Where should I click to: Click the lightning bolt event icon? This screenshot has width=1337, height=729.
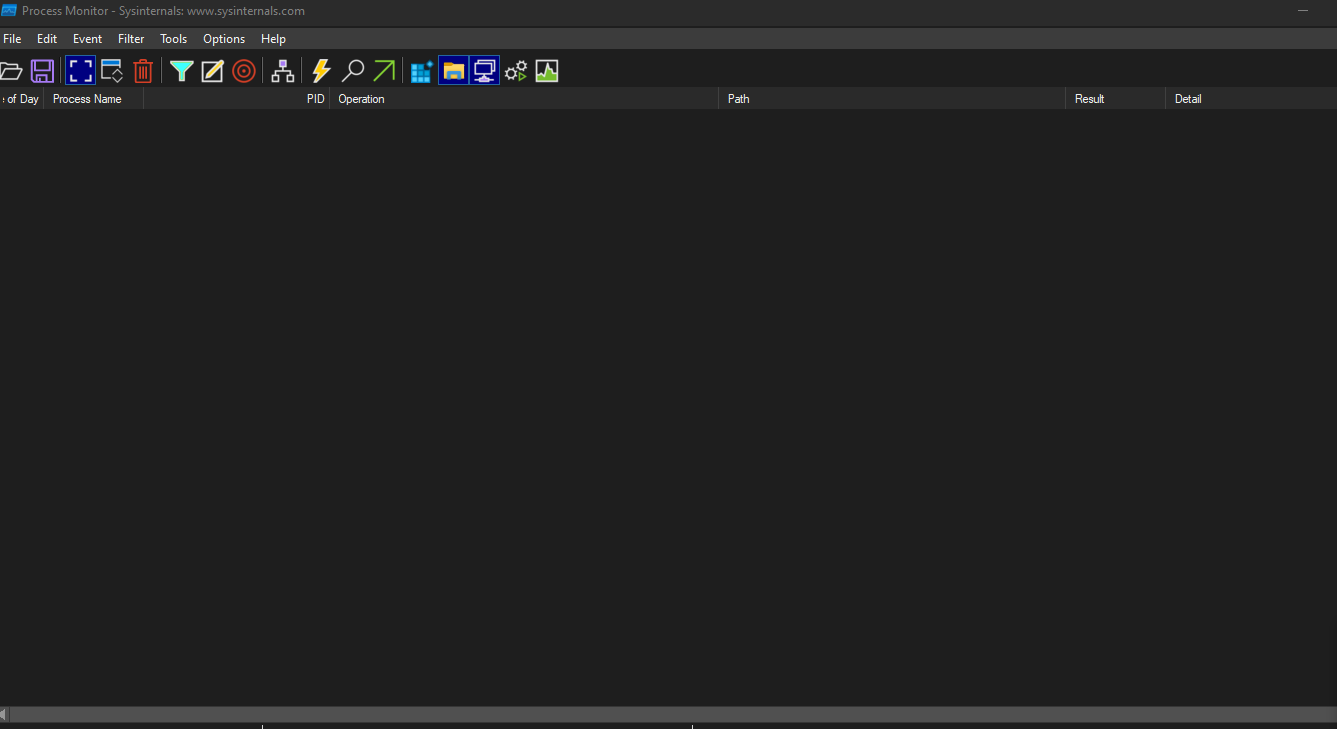[321, 71]
